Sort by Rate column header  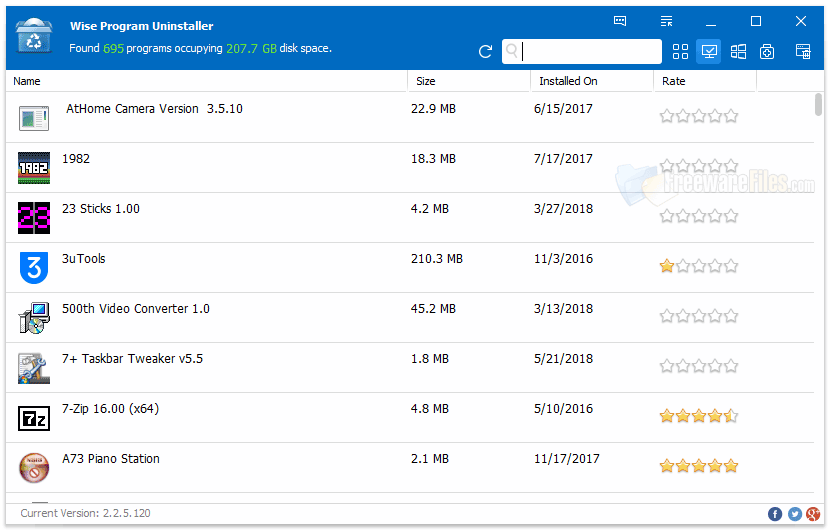pos(705,81)
